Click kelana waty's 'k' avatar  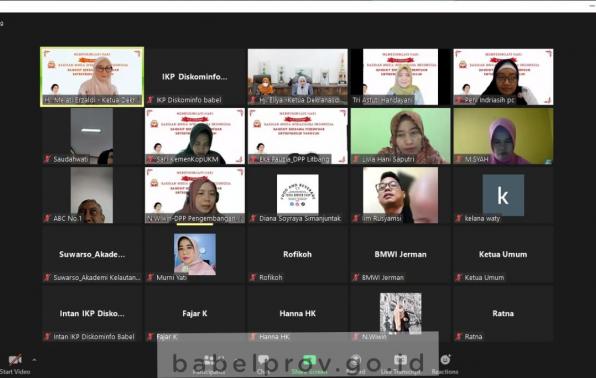503,195
